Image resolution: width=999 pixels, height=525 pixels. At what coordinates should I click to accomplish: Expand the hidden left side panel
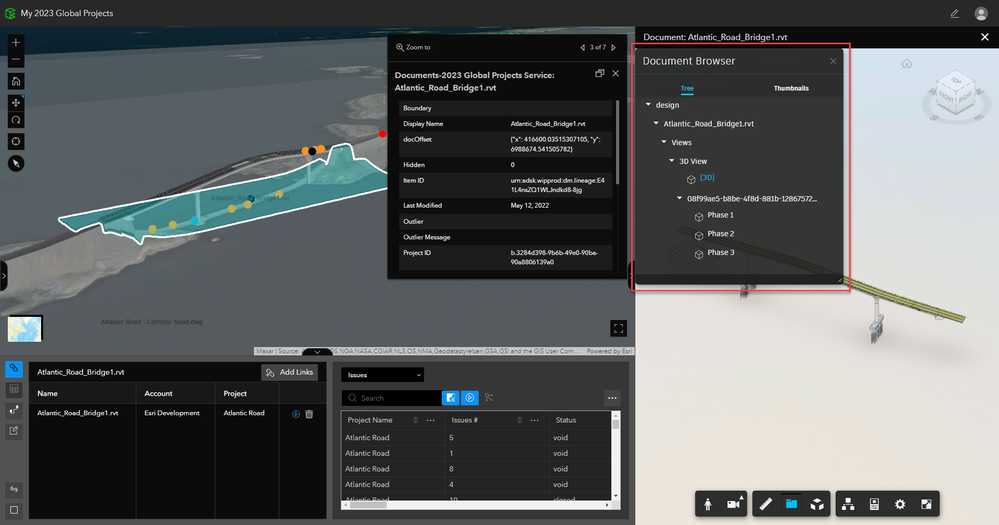(x=3, y=276)
